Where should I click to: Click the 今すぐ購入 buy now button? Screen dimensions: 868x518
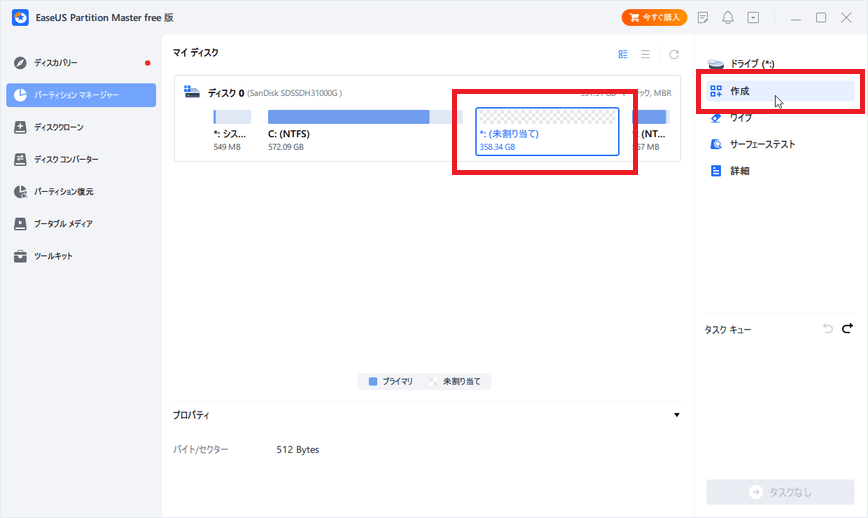pos(654,17)
